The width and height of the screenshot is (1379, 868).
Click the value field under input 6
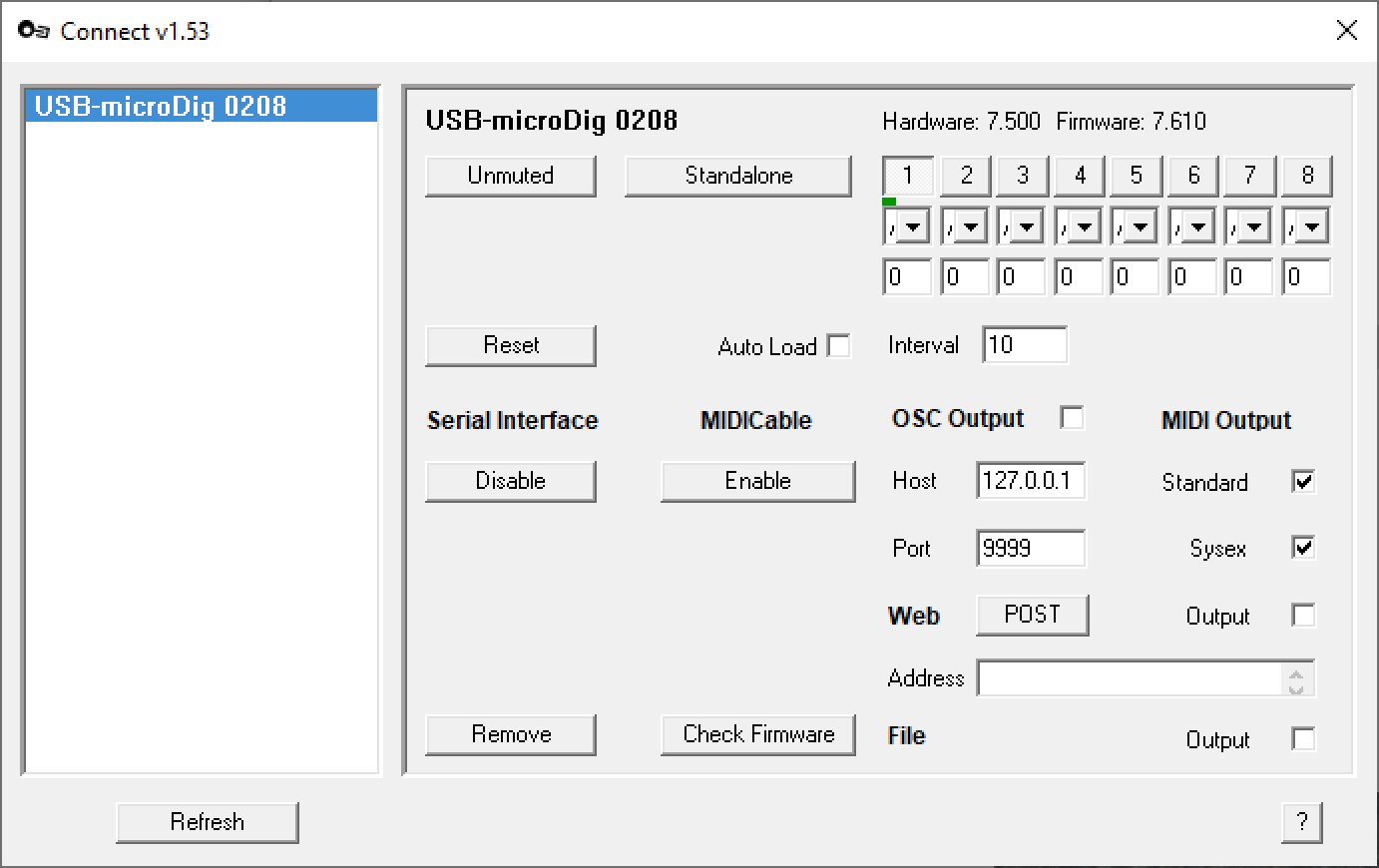1193,277
